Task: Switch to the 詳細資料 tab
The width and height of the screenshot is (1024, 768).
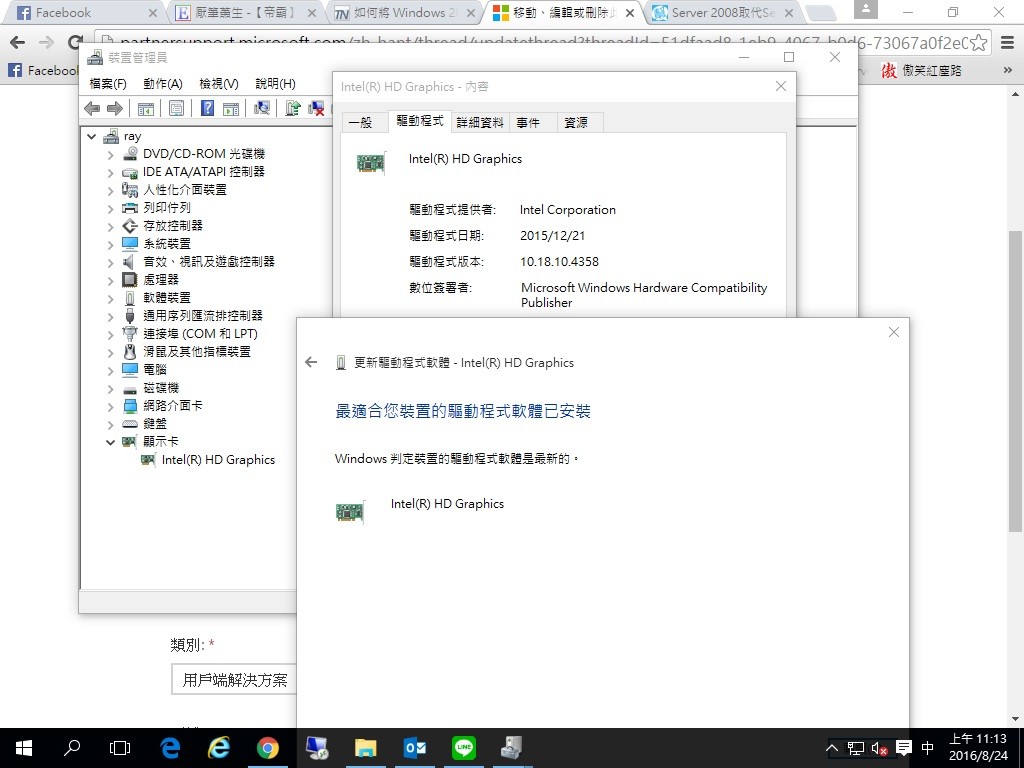Action: (480, 122)
